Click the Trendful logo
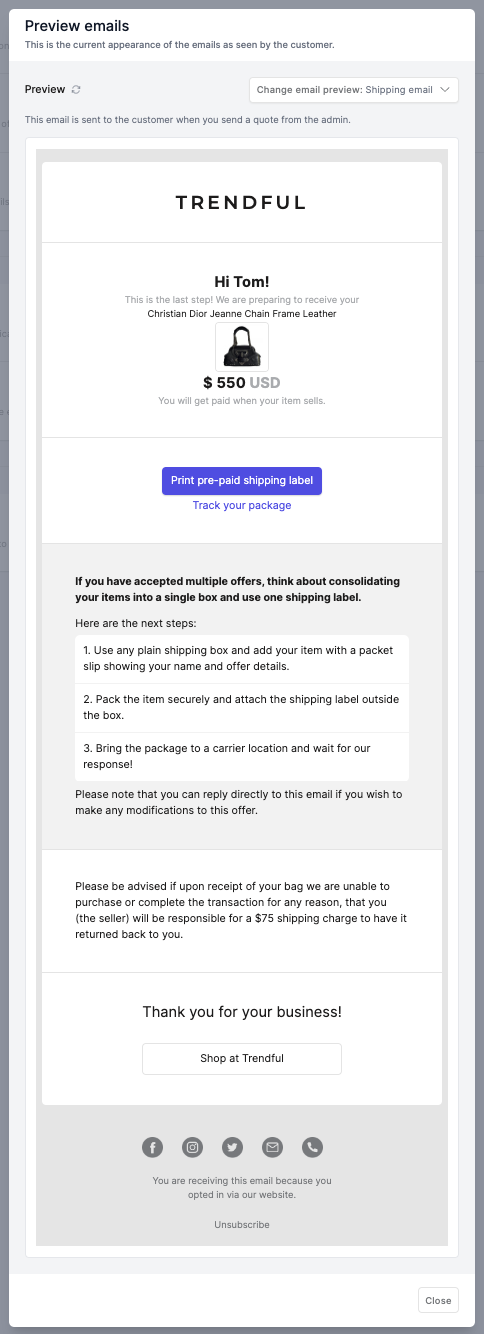The width and height of the screenshot is (484, 1334). pyautogui.click(x=241, y=202)
